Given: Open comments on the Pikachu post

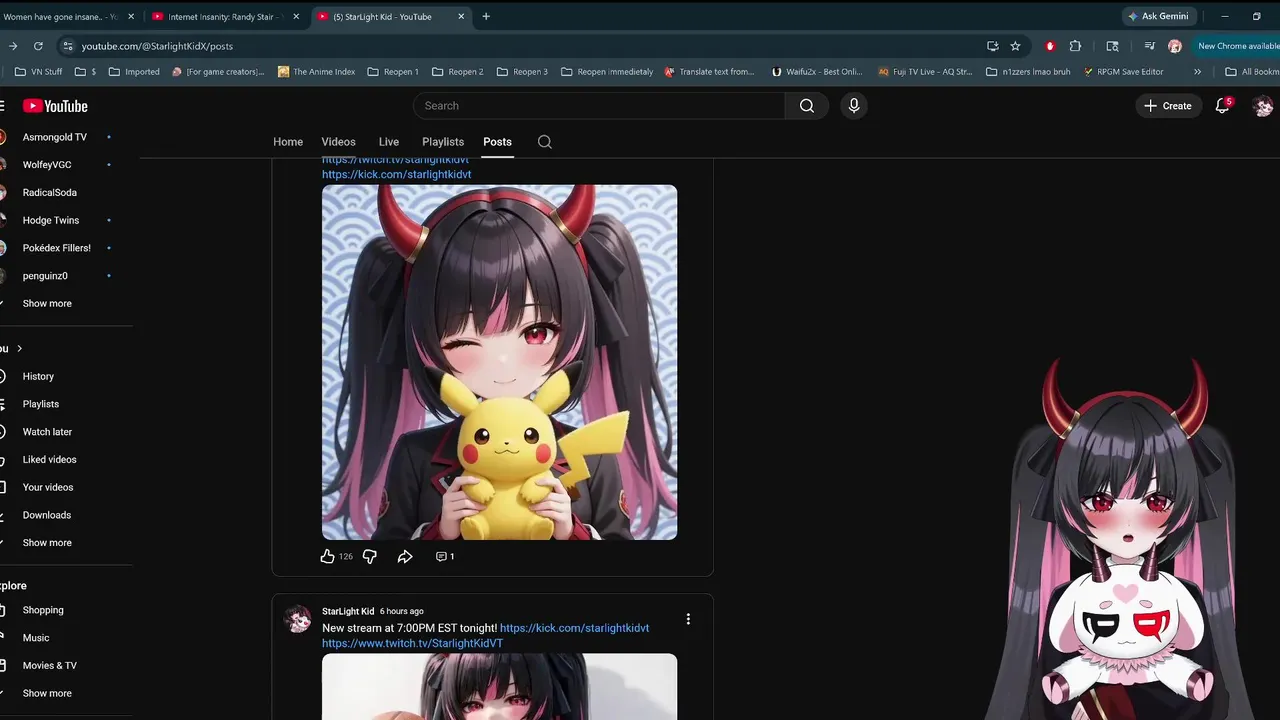Looking at the screenshot, I should pos(445,556).
